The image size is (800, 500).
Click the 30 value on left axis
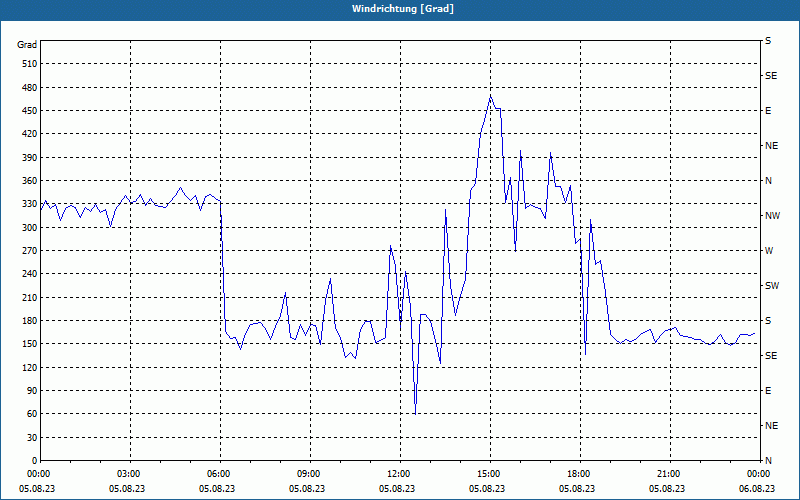32,437
